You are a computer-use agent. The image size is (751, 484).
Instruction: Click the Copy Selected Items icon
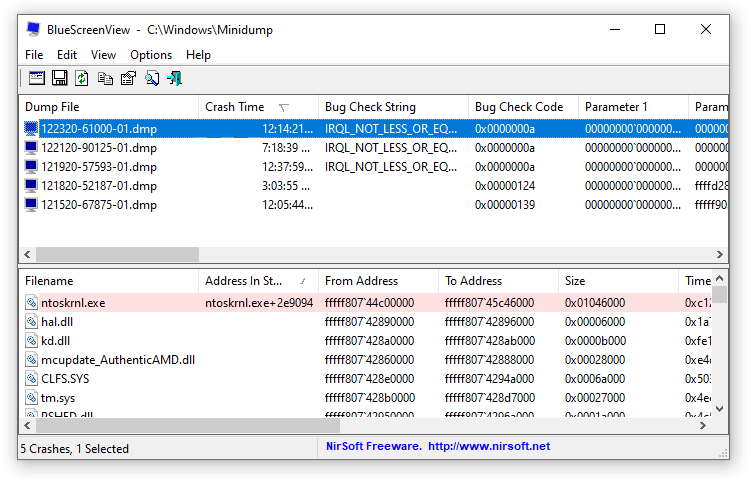(105, 78)
